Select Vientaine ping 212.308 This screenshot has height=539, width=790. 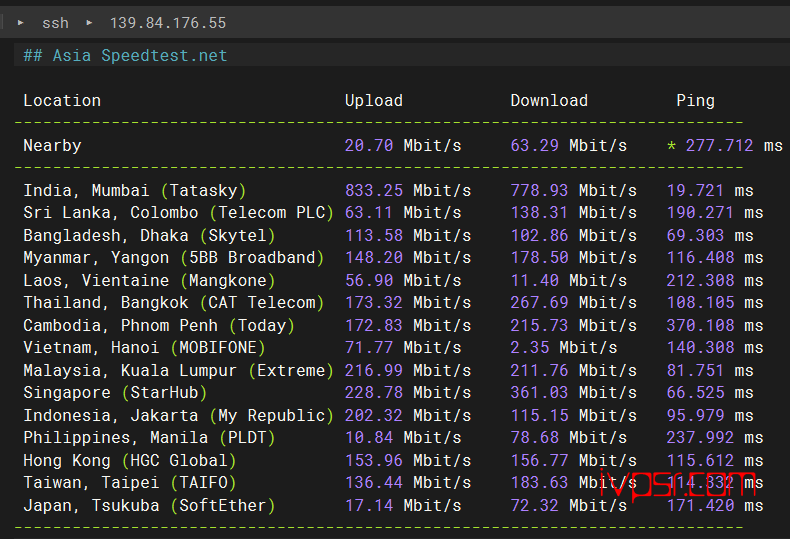pyautogui.click(x=700, y=280)
